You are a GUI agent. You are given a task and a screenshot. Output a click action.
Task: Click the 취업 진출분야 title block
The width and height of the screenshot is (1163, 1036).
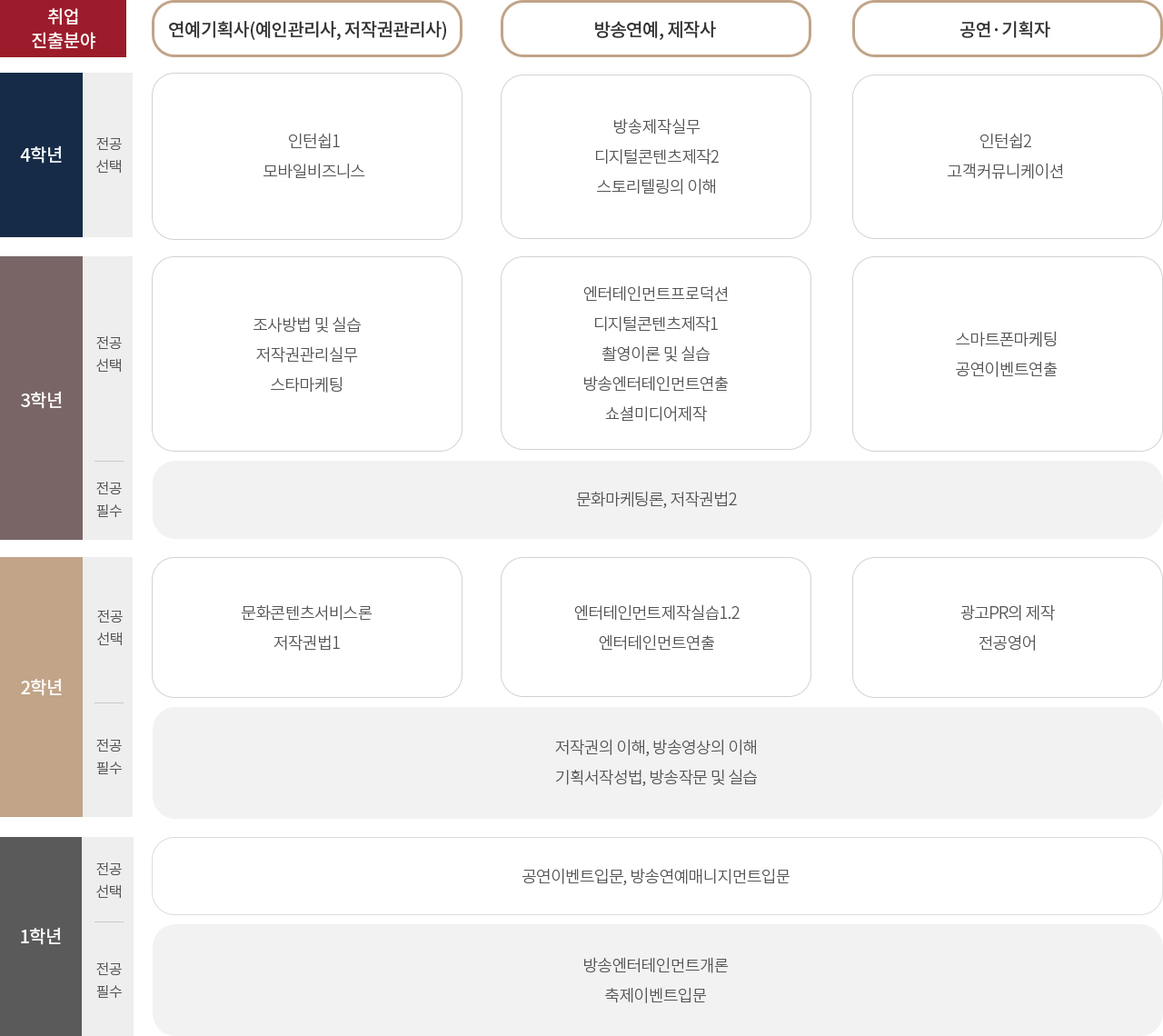63,28
